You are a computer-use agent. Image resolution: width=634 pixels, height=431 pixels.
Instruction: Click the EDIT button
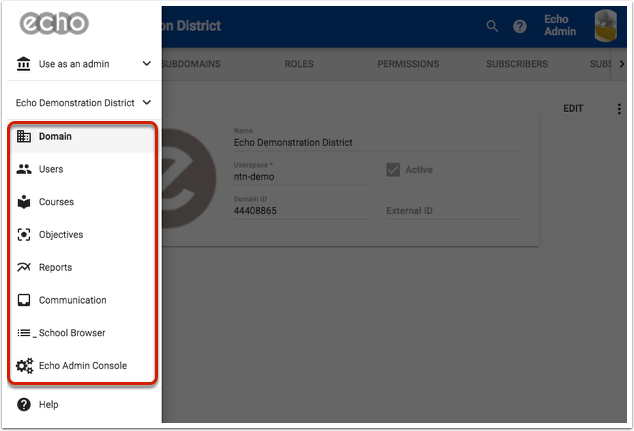573,108
